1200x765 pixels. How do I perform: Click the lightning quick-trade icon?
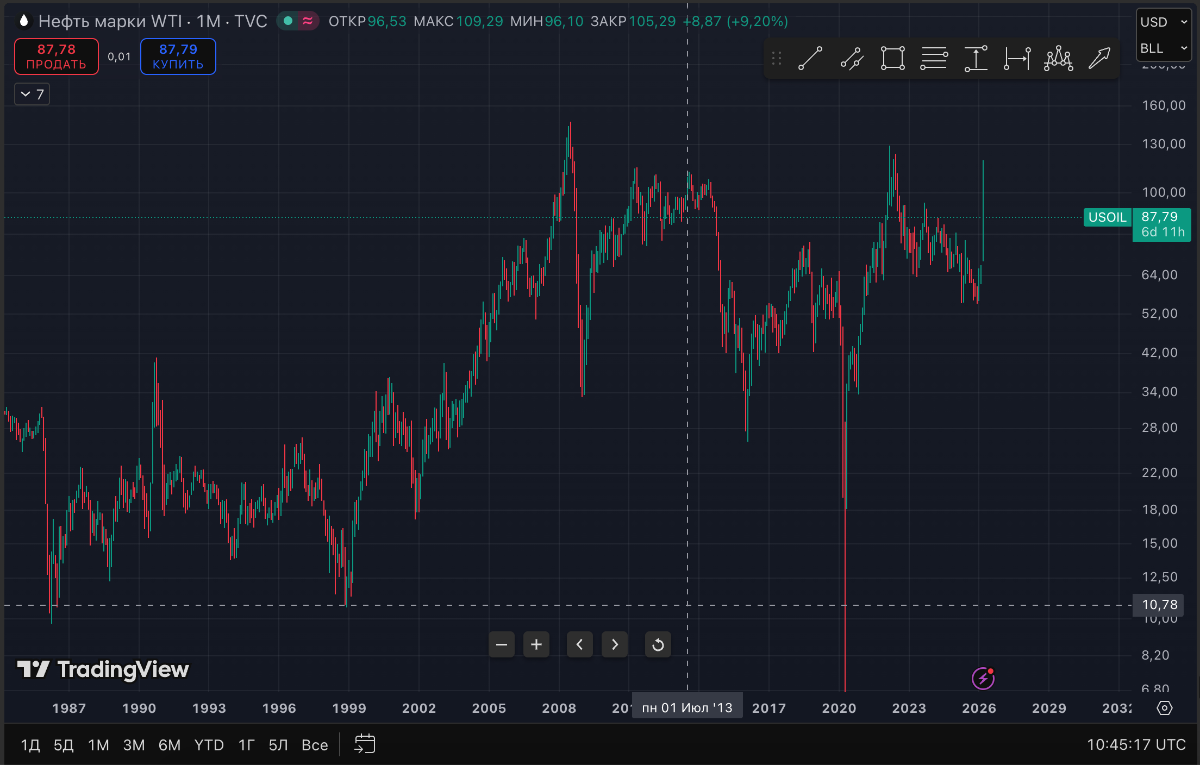982,679
